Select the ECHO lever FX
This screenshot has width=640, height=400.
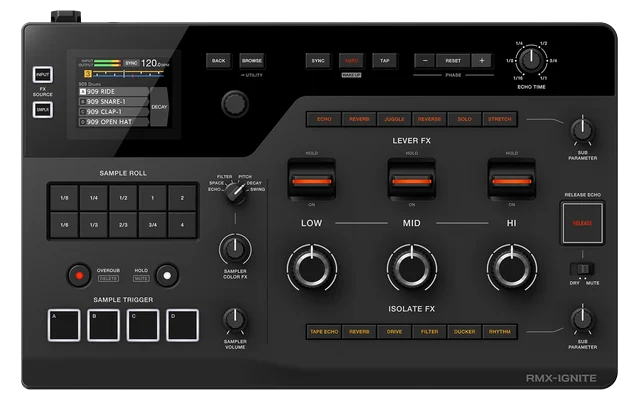324,119
